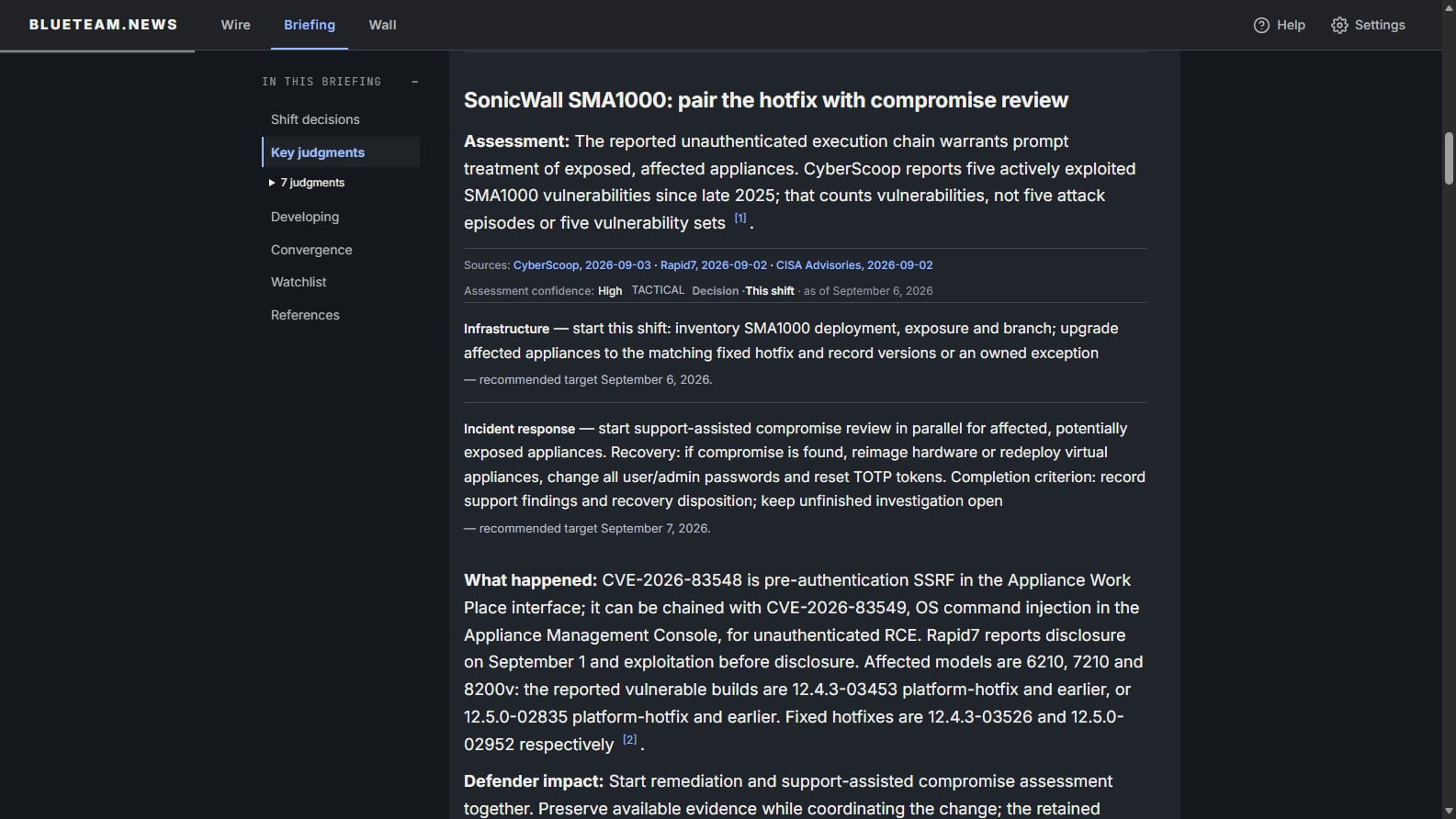Click the BLUETEAM.NEWS logo
This screenshot has width=1456, height=819.
click(x=103, y=25)
